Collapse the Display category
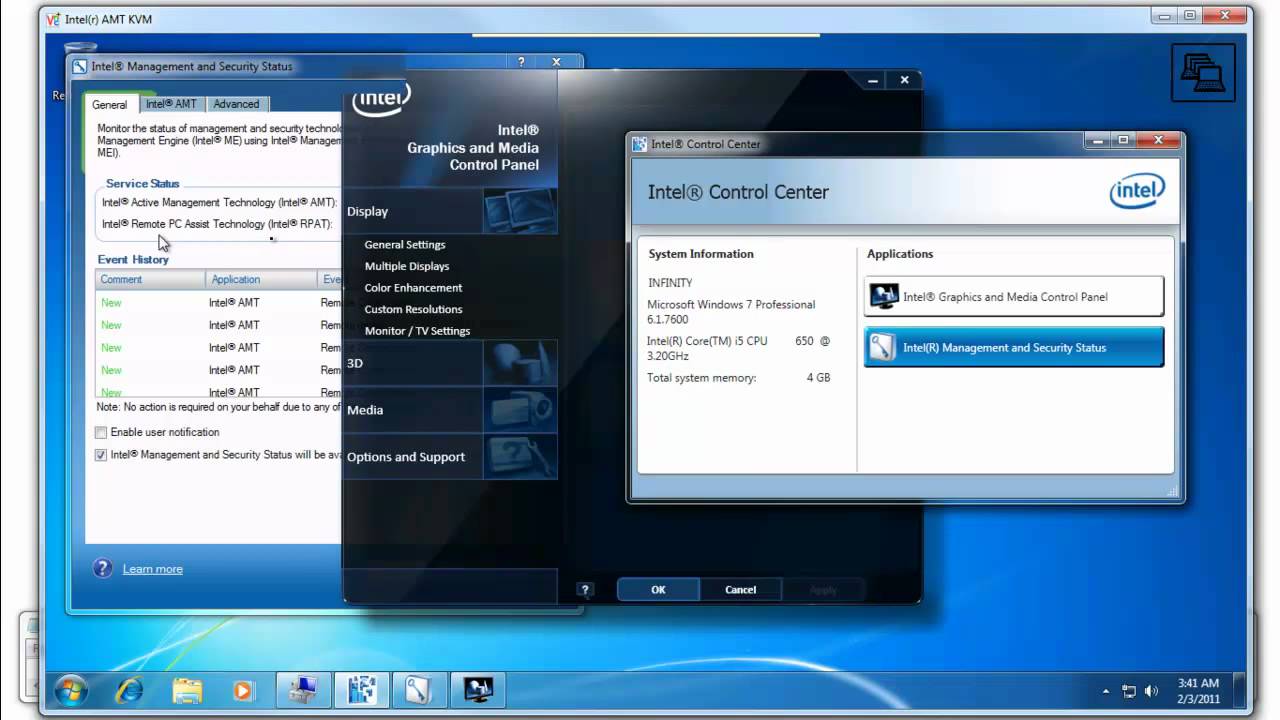This screenshot has height=720, width=1280. (x=450, y=211)
